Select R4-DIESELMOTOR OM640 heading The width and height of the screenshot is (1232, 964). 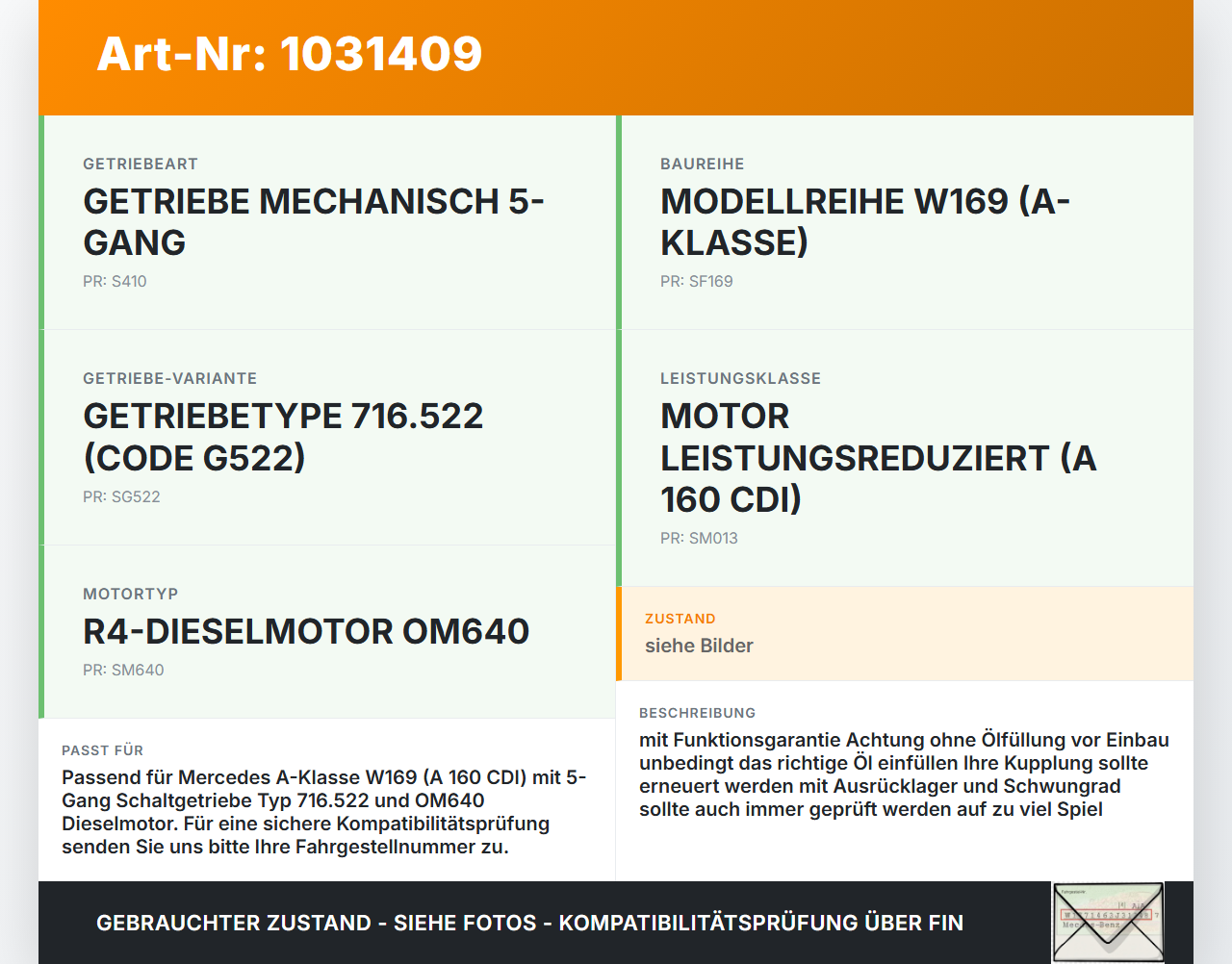coord(306,631)
